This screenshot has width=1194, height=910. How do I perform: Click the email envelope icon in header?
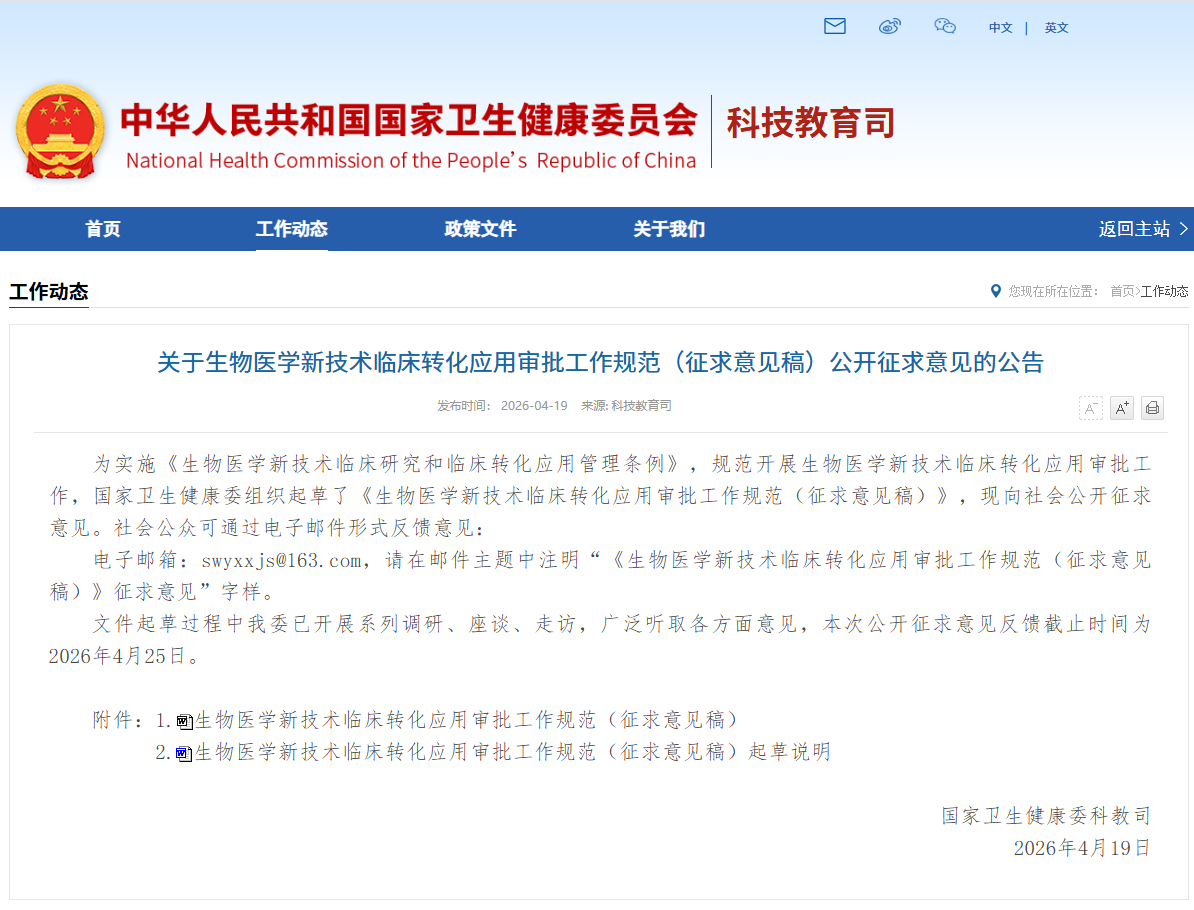[x=835, y=27]
